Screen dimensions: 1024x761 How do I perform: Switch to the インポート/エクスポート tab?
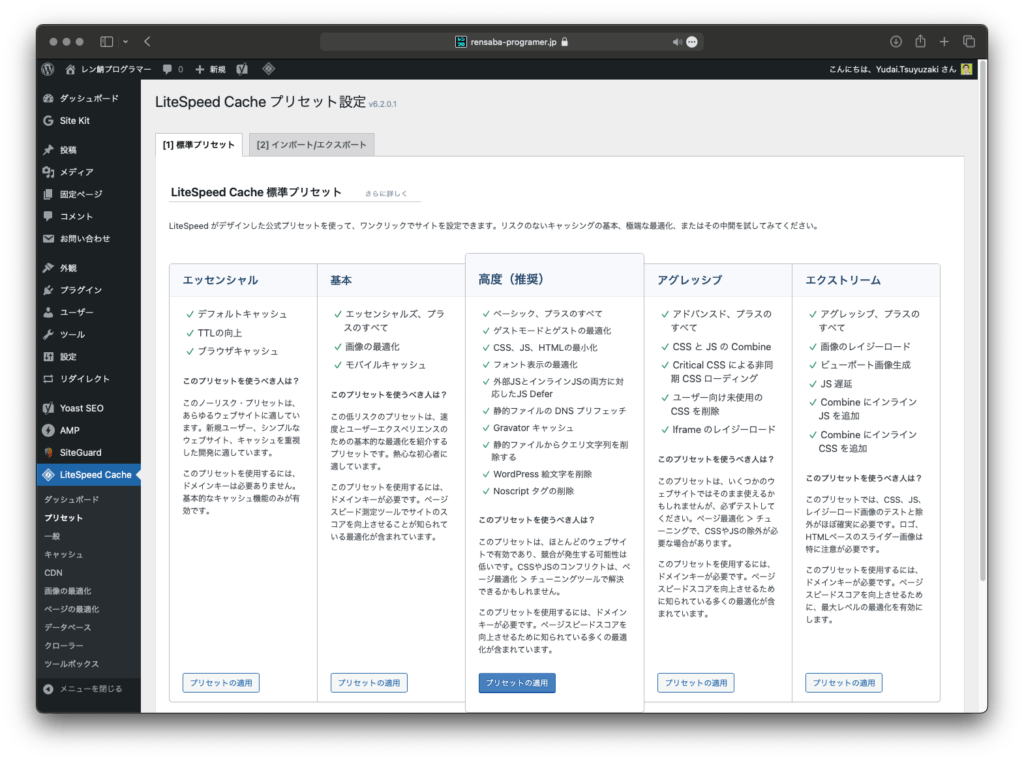point(311,145)
